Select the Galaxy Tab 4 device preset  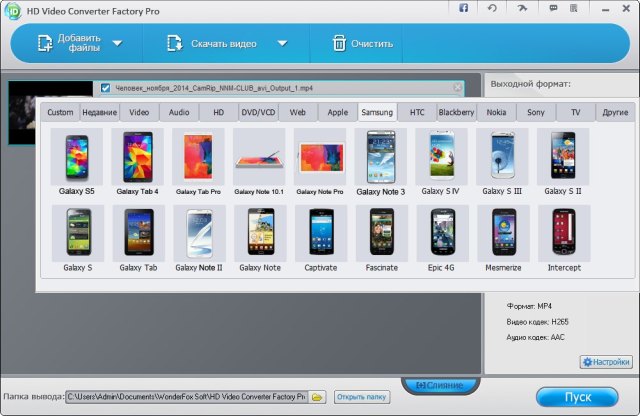point(137,156)
